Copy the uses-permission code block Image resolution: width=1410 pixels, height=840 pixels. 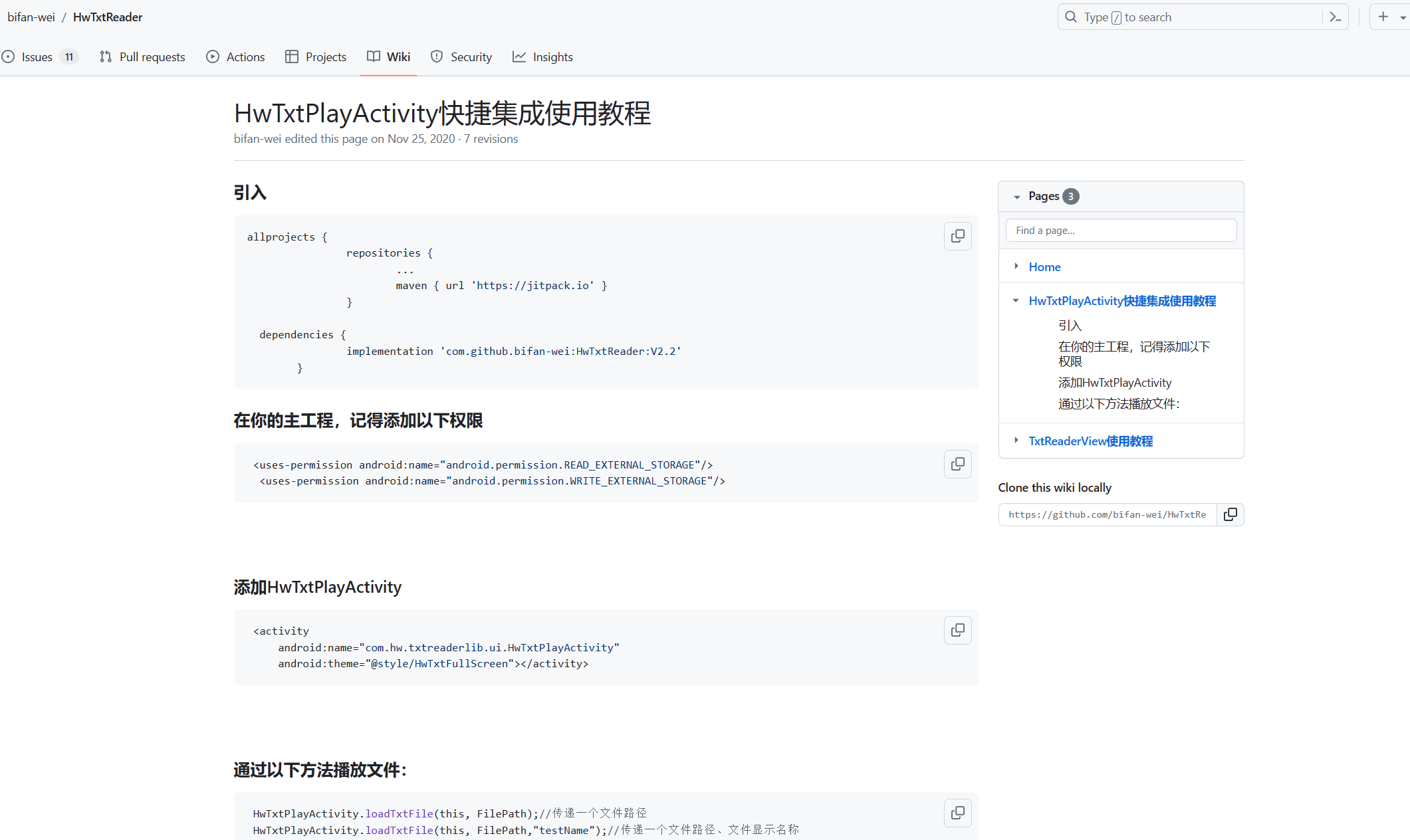957,464
